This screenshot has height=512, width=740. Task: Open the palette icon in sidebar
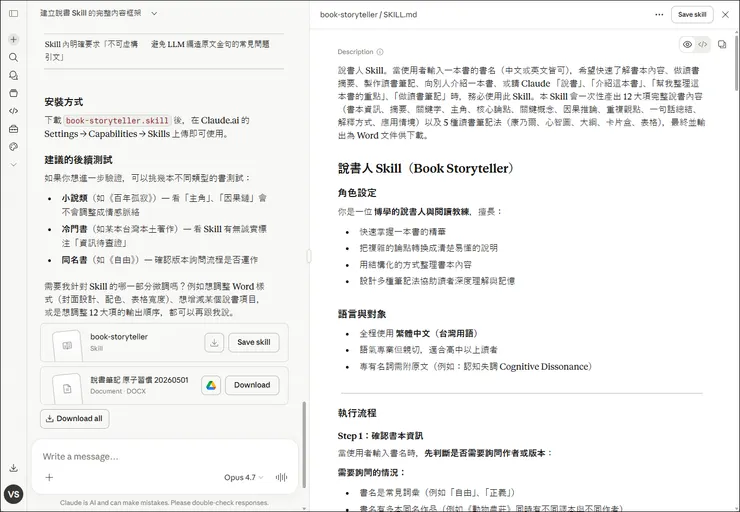point(14,147)
